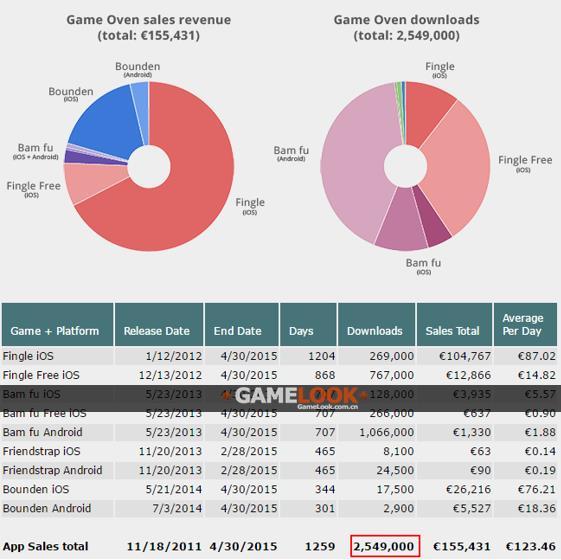Select the 'Bounden (Android)' label on revenue chart

[138, 69]
